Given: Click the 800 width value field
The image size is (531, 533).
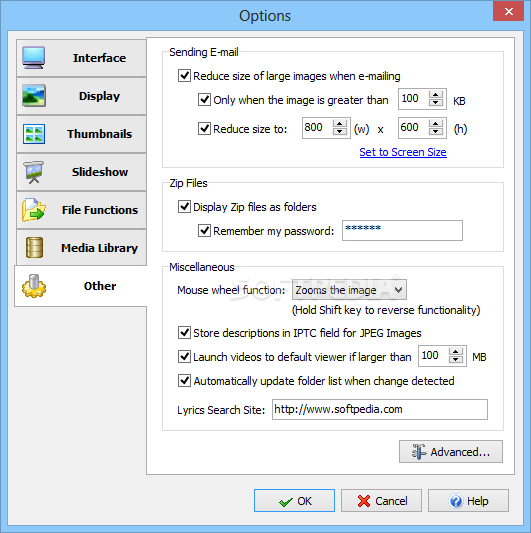Looking at the screenshot, I should point(318,128).
